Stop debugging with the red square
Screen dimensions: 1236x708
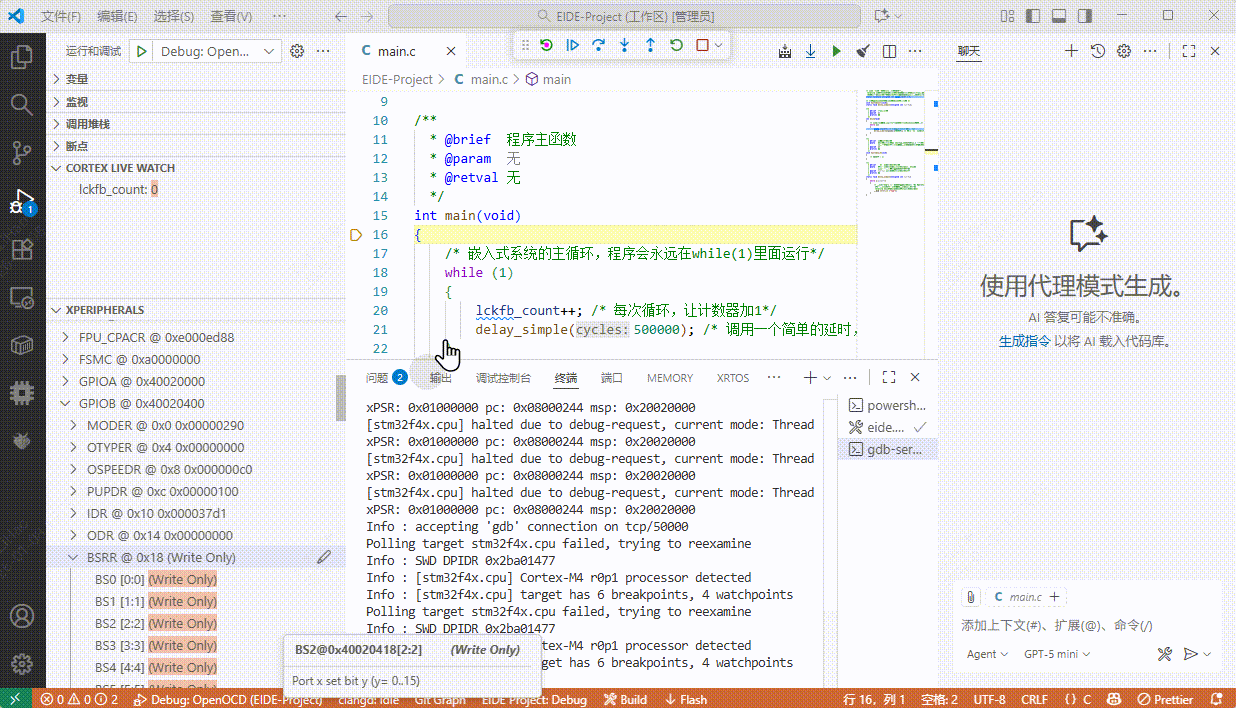702,45
